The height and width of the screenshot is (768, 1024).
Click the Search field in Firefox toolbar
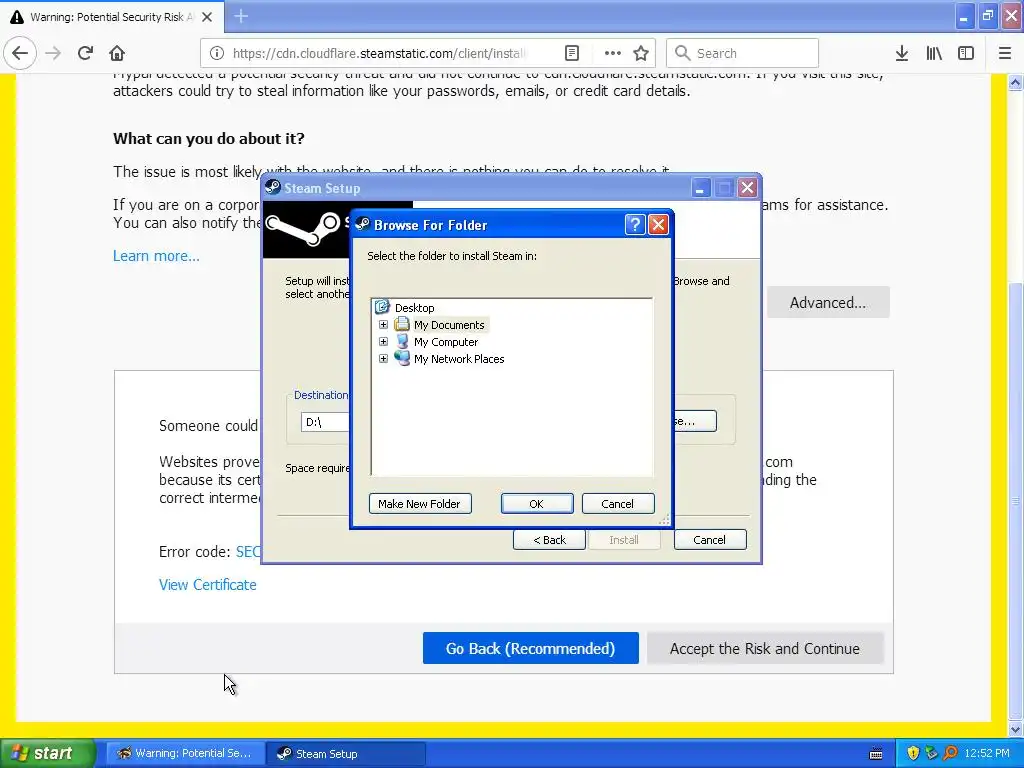coord(742,53)
